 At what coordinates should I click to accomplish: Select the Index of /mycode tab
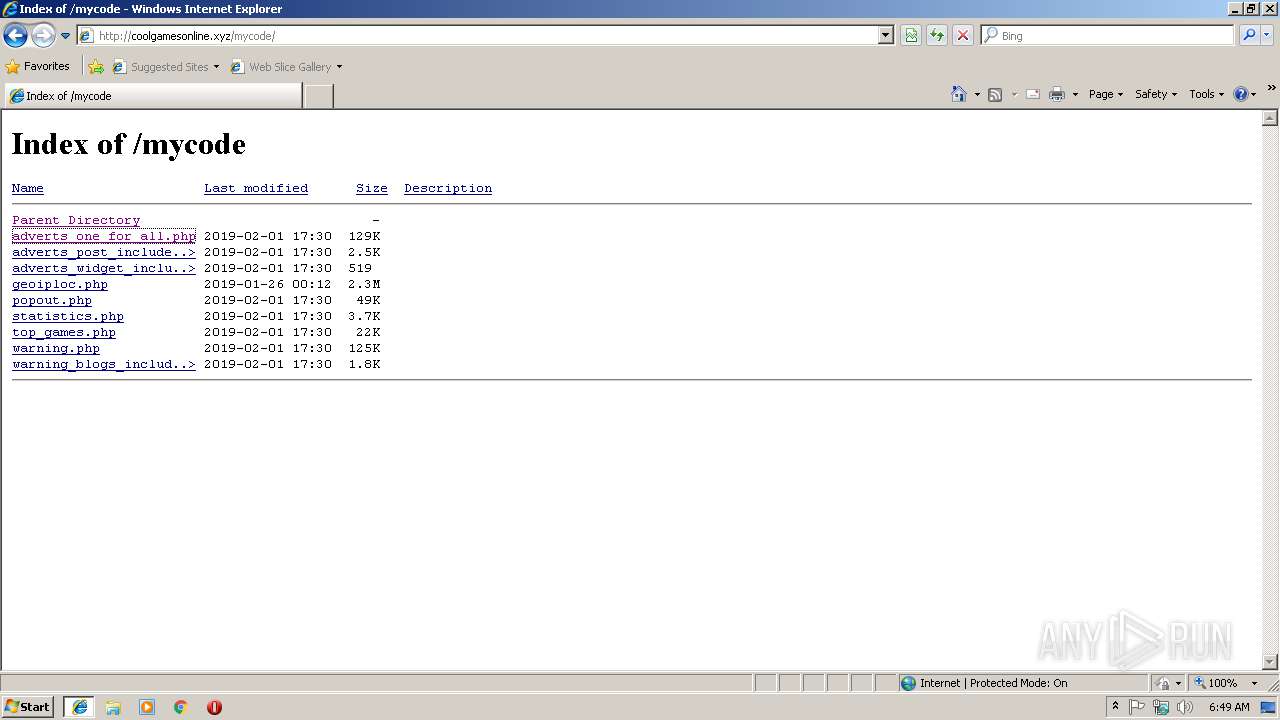point(153,96)
